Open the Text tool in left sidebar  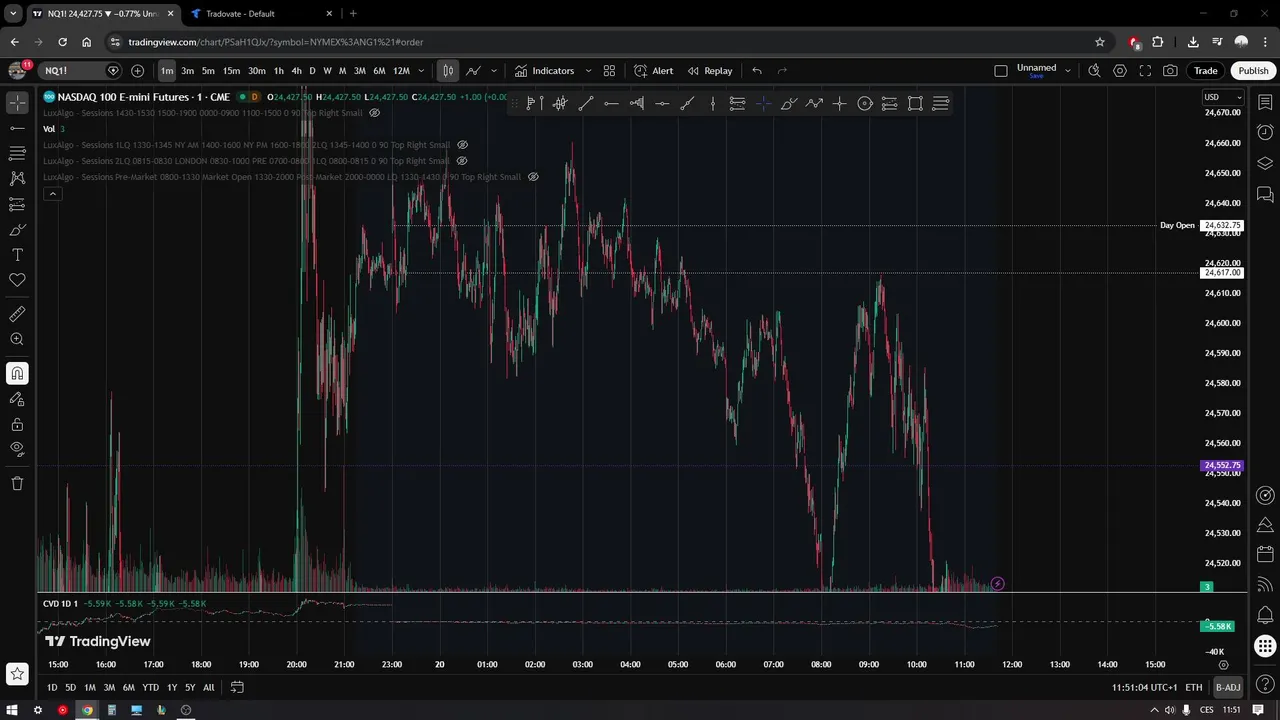(17, 255)
